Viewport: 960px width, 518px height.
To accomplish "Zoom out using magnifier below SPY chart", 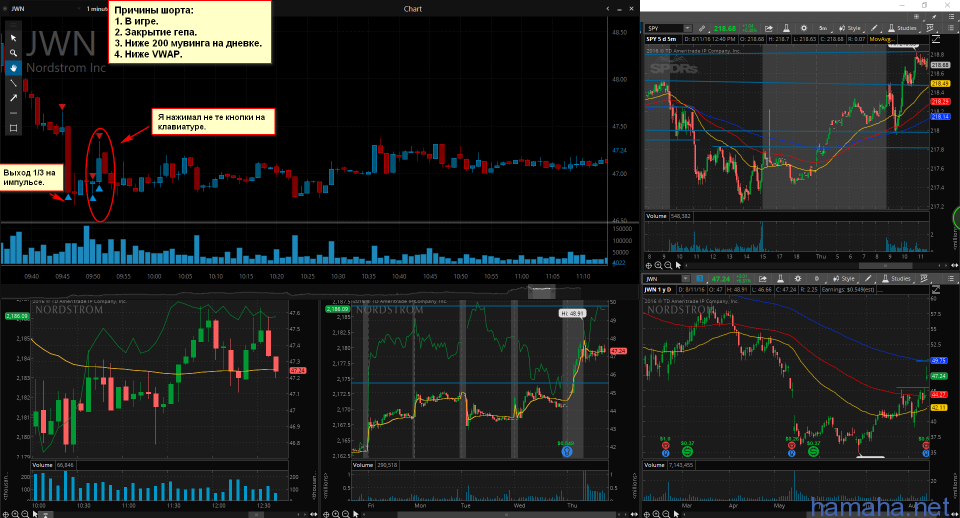I will tap(668, 266).
